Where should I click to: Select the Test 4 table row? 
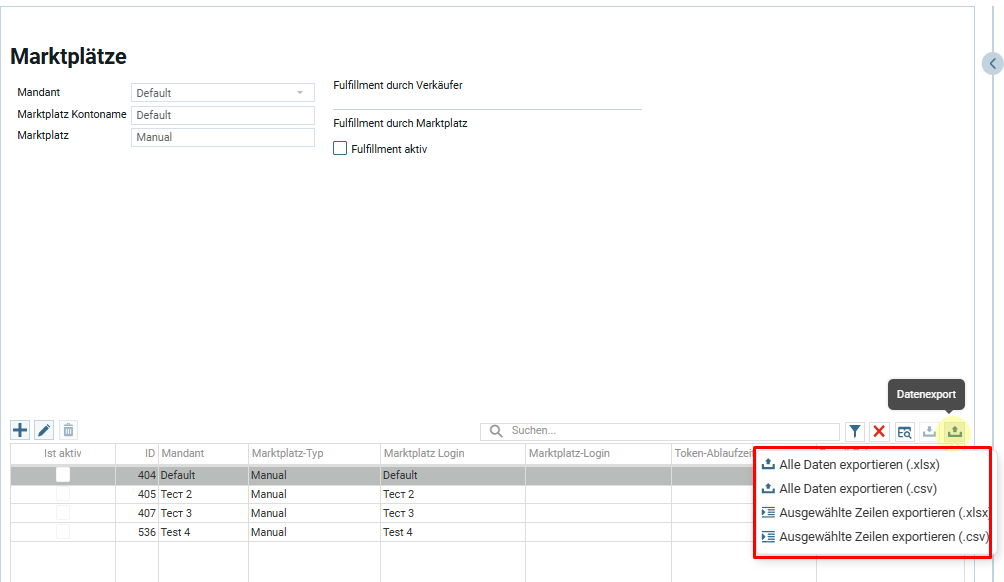300,532
